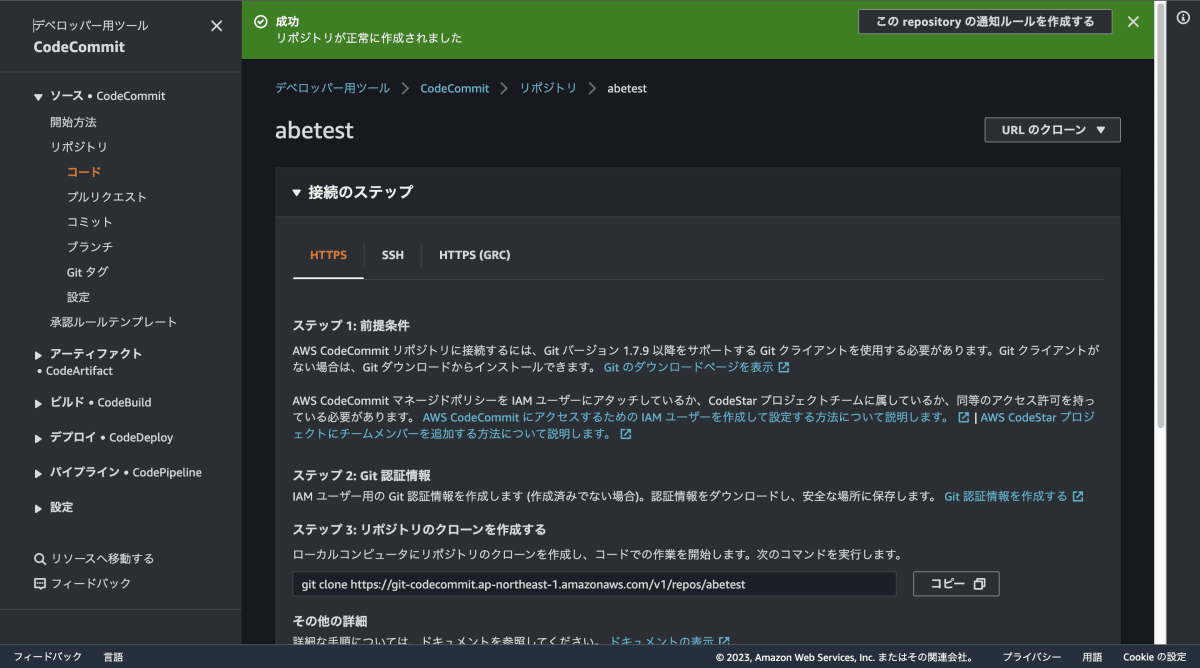The width and height of the screenshot is (1200, 668).
Task: Collapse the ソース • CodeCommit section
Action: click(39, 97)
